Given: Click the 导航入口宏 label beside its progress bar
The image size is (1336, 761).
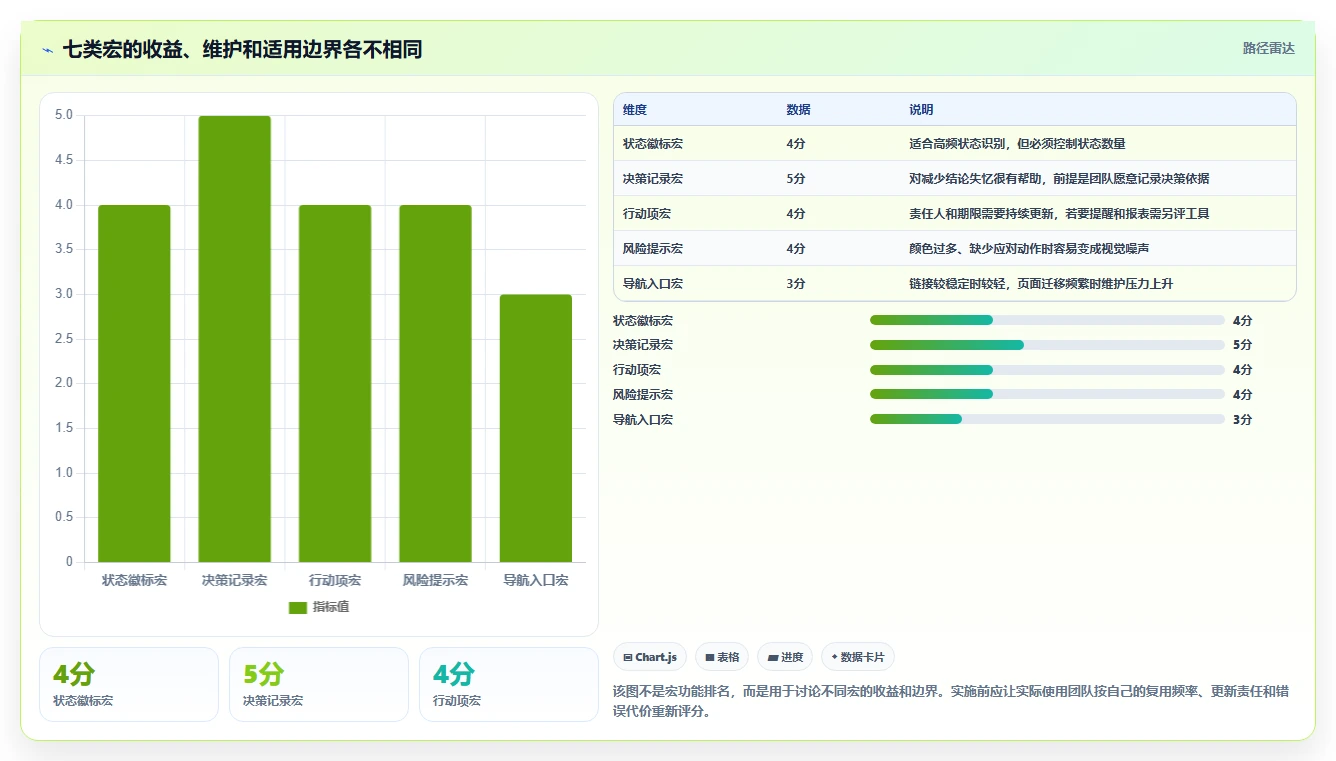Looking at the screenshot, I should pyautogui.click(x=643, y=419).
